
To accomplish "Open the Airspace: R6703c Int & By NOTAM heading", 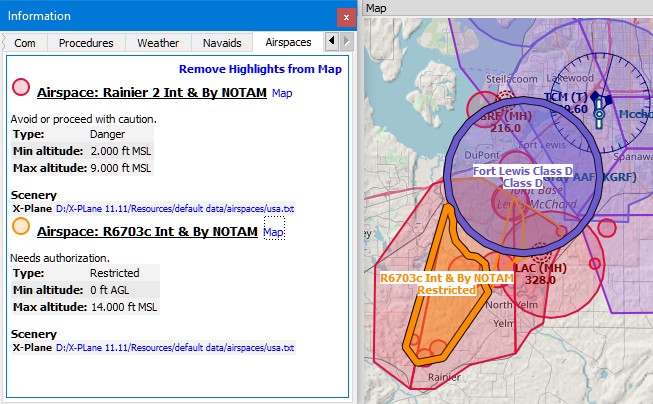I will click(147, 232).
